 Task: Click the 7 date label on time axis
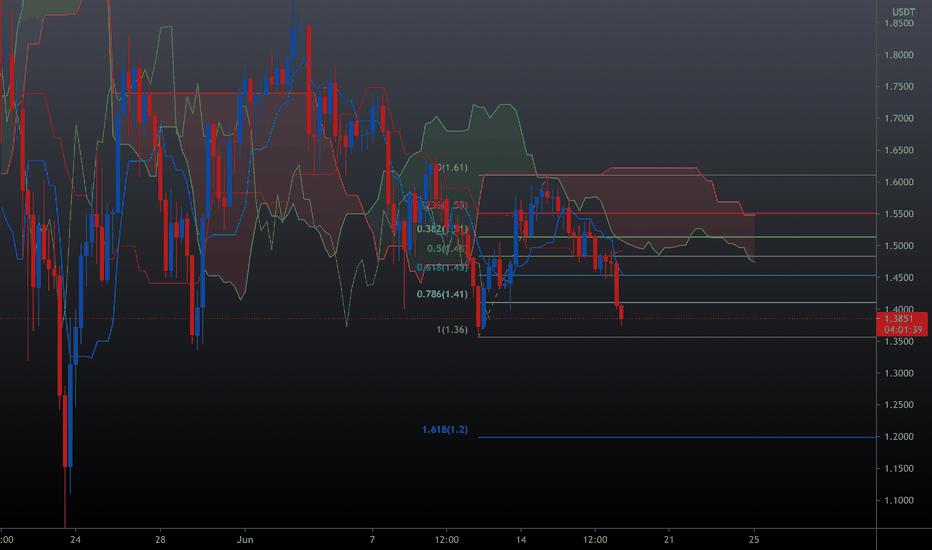pyautogui.click(x=372, y=540)
